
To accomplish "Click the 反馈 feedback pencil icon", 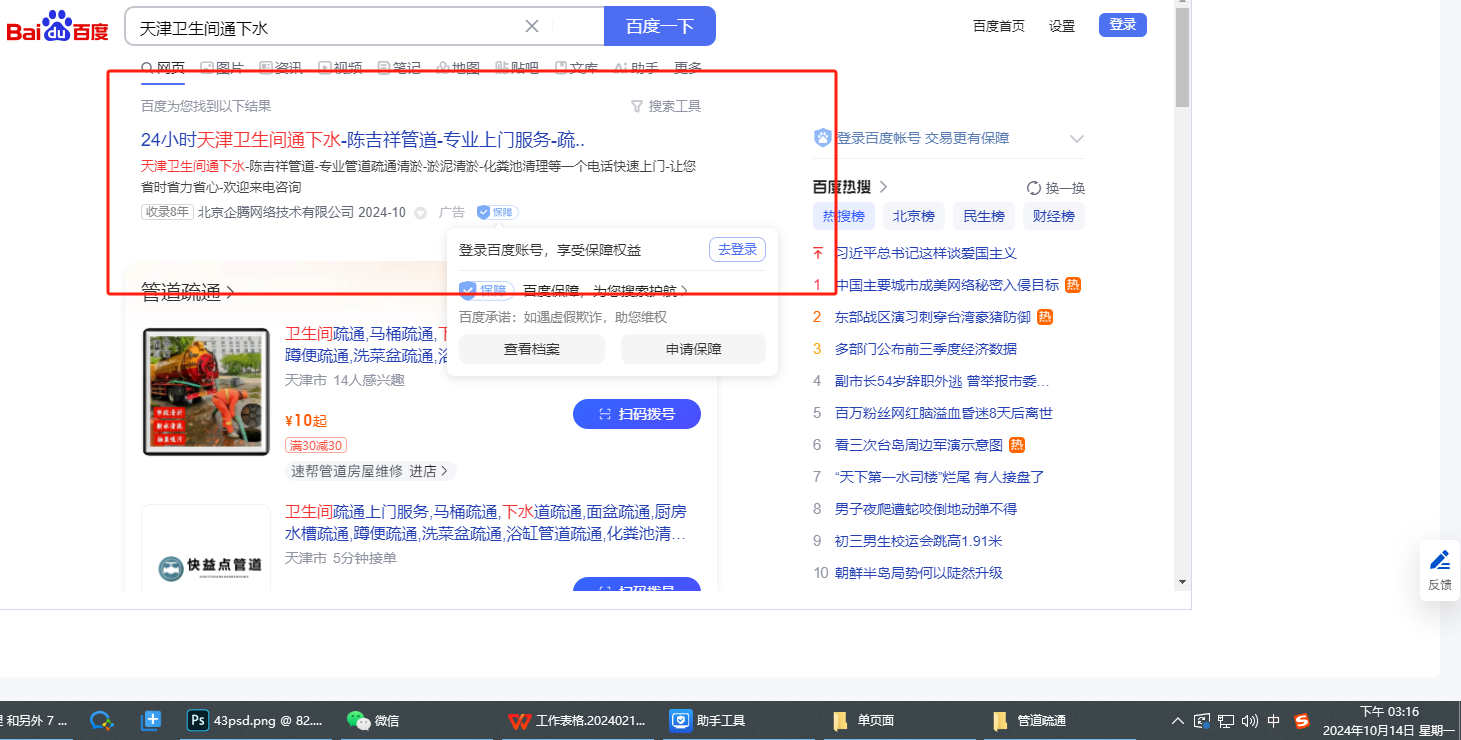I will [1439, 560].
